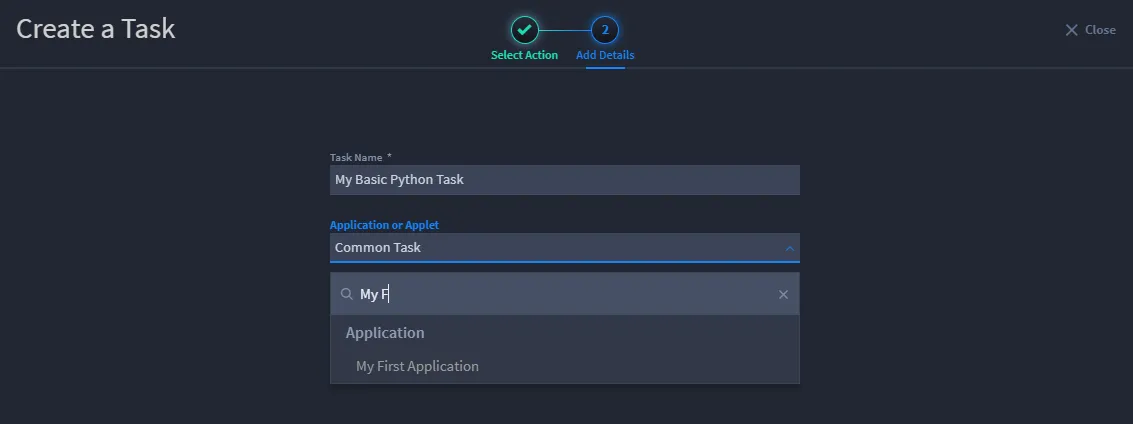
Task: Collapse the Application or Applet dropdown chevron
Action: click(789, 248)
